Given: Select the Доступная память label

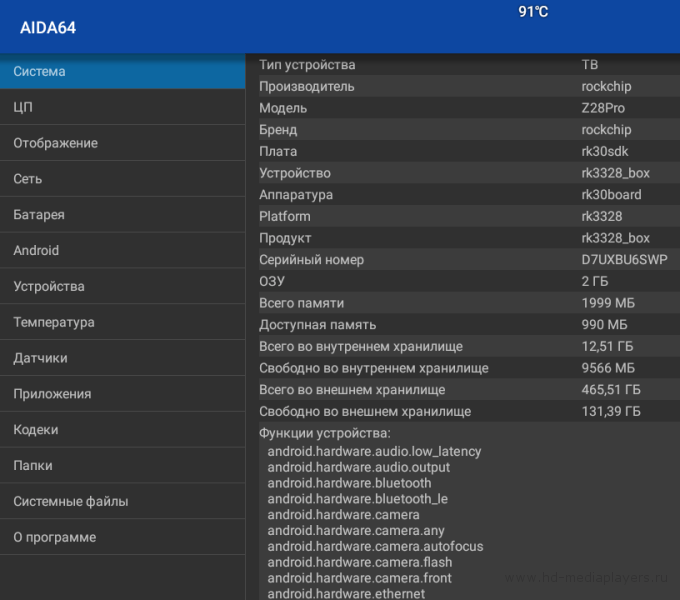Looking at the screenshot, I should pos(317,325).
